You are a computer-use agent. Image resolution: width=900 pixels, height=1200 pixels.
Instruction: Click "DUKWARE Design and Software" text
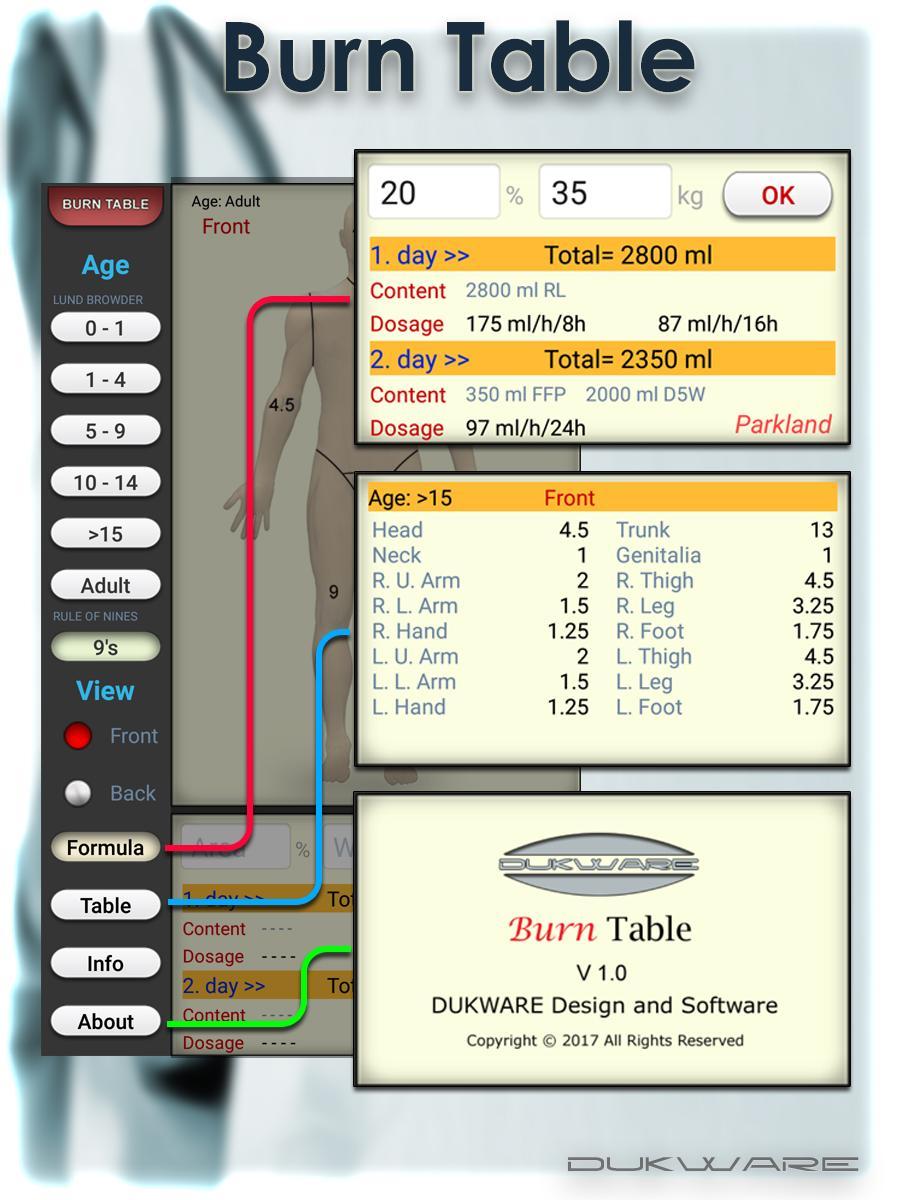604,1005
